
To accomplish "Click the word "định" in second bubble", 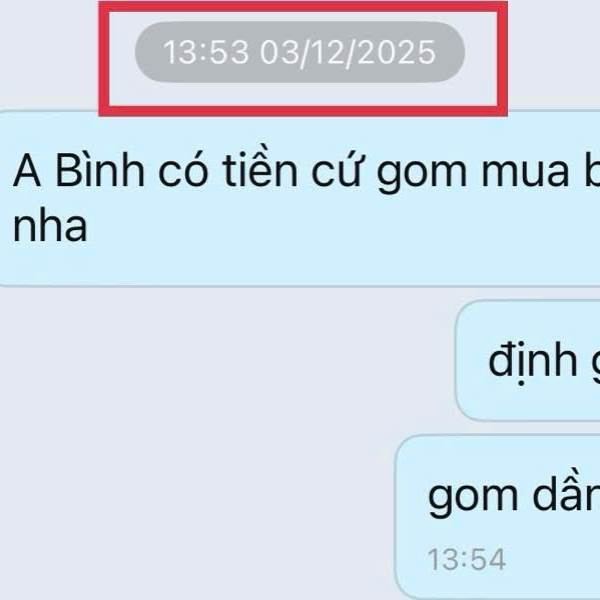I will tap(533, 362).
